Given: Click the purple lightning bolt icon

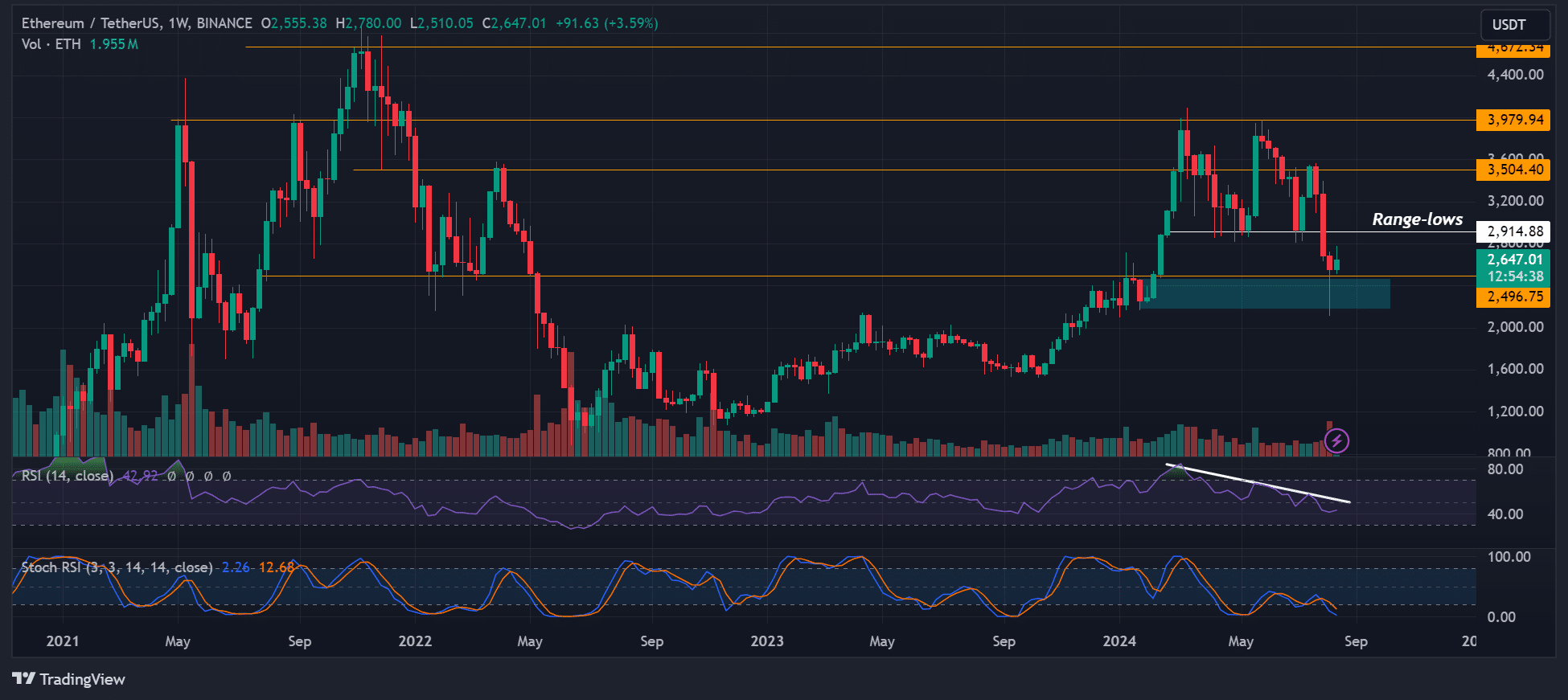Looking at the screenshot, I should tap(1336, 440).
